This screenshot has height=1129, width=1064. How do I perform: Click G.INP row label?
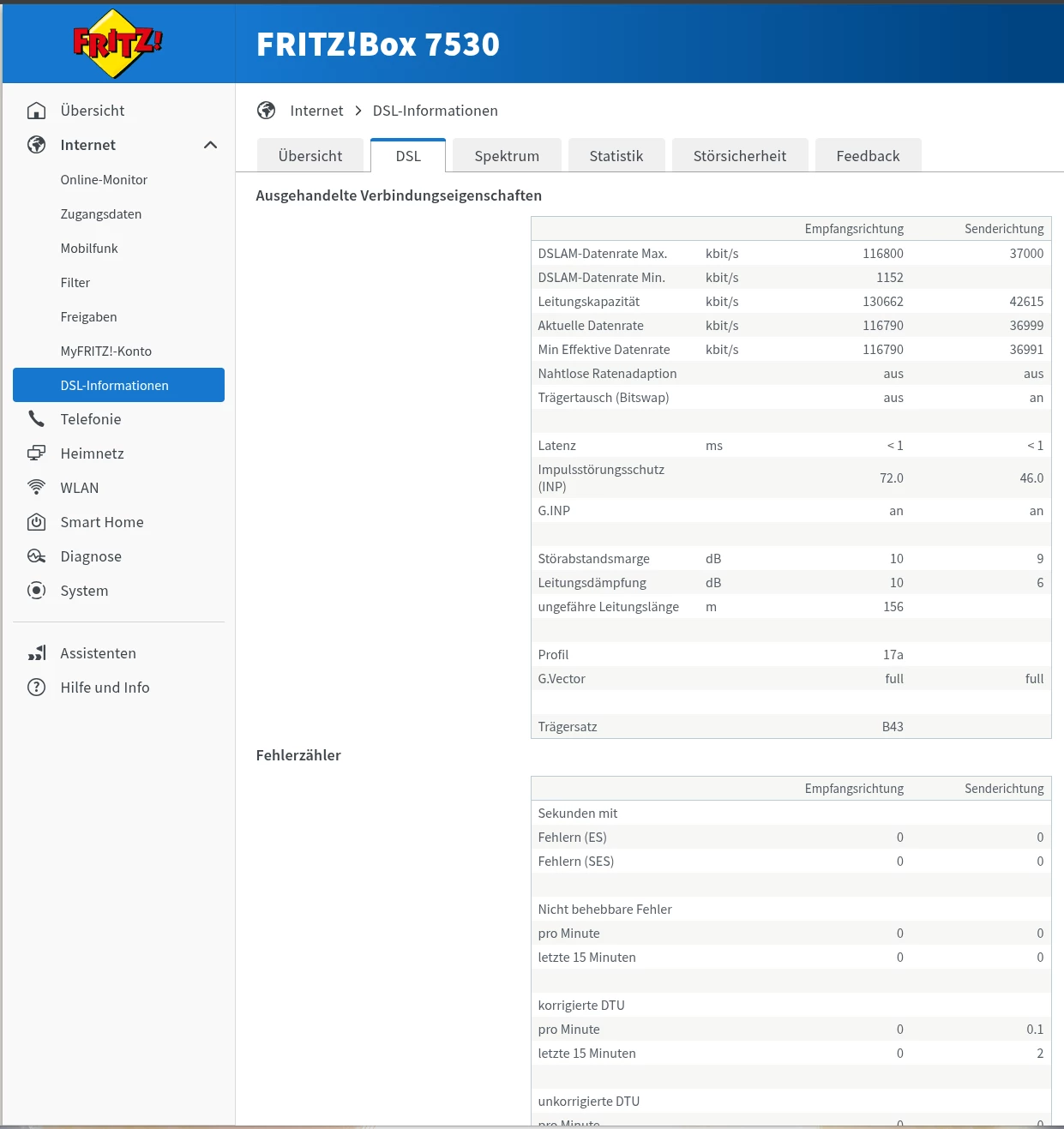pyautogui.click(x=554, y=511)
